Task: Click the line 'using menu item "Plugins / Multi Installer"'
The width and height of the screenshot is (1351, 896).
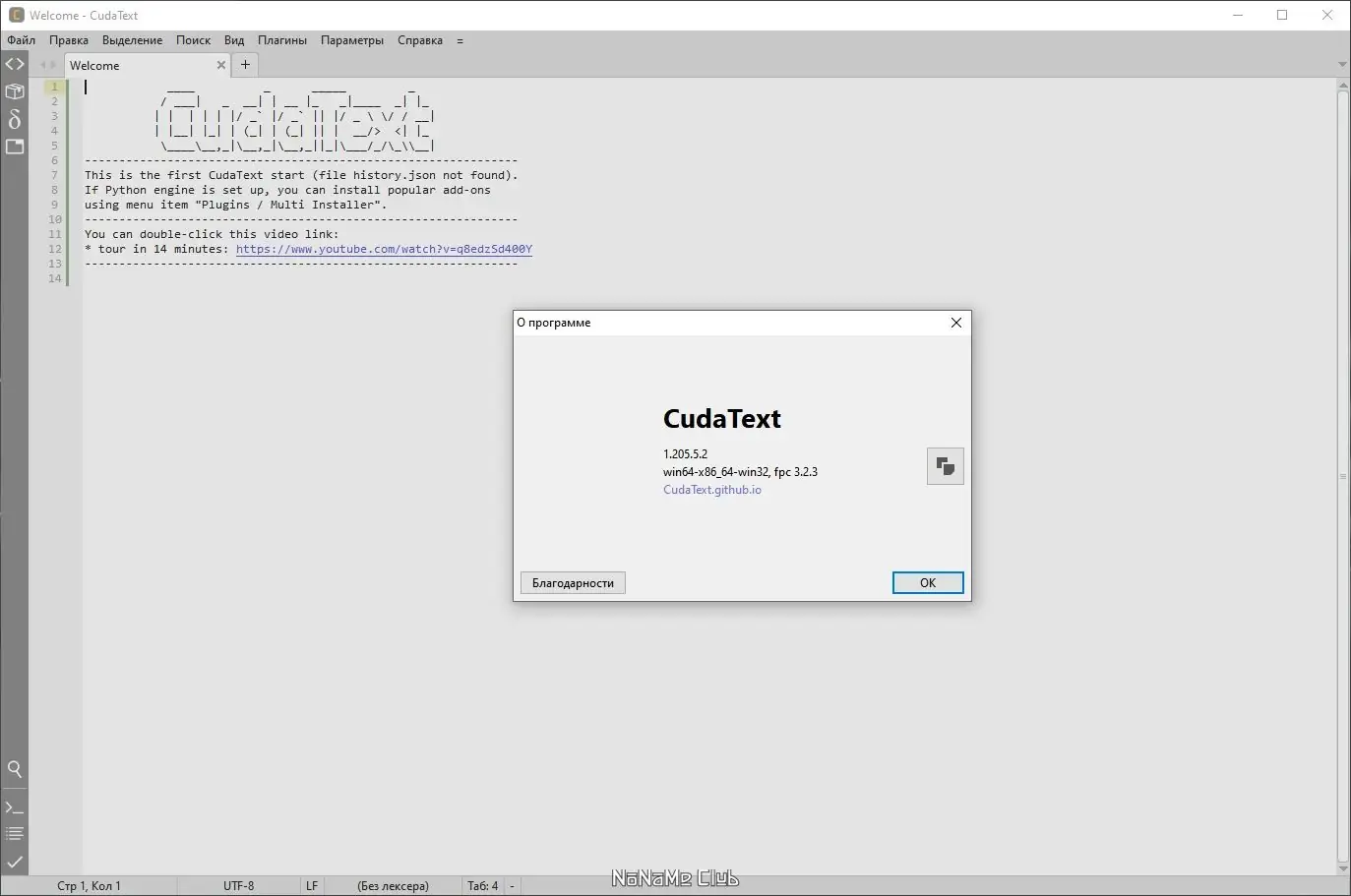Action: pyautogui.click(x=236, y=205)
